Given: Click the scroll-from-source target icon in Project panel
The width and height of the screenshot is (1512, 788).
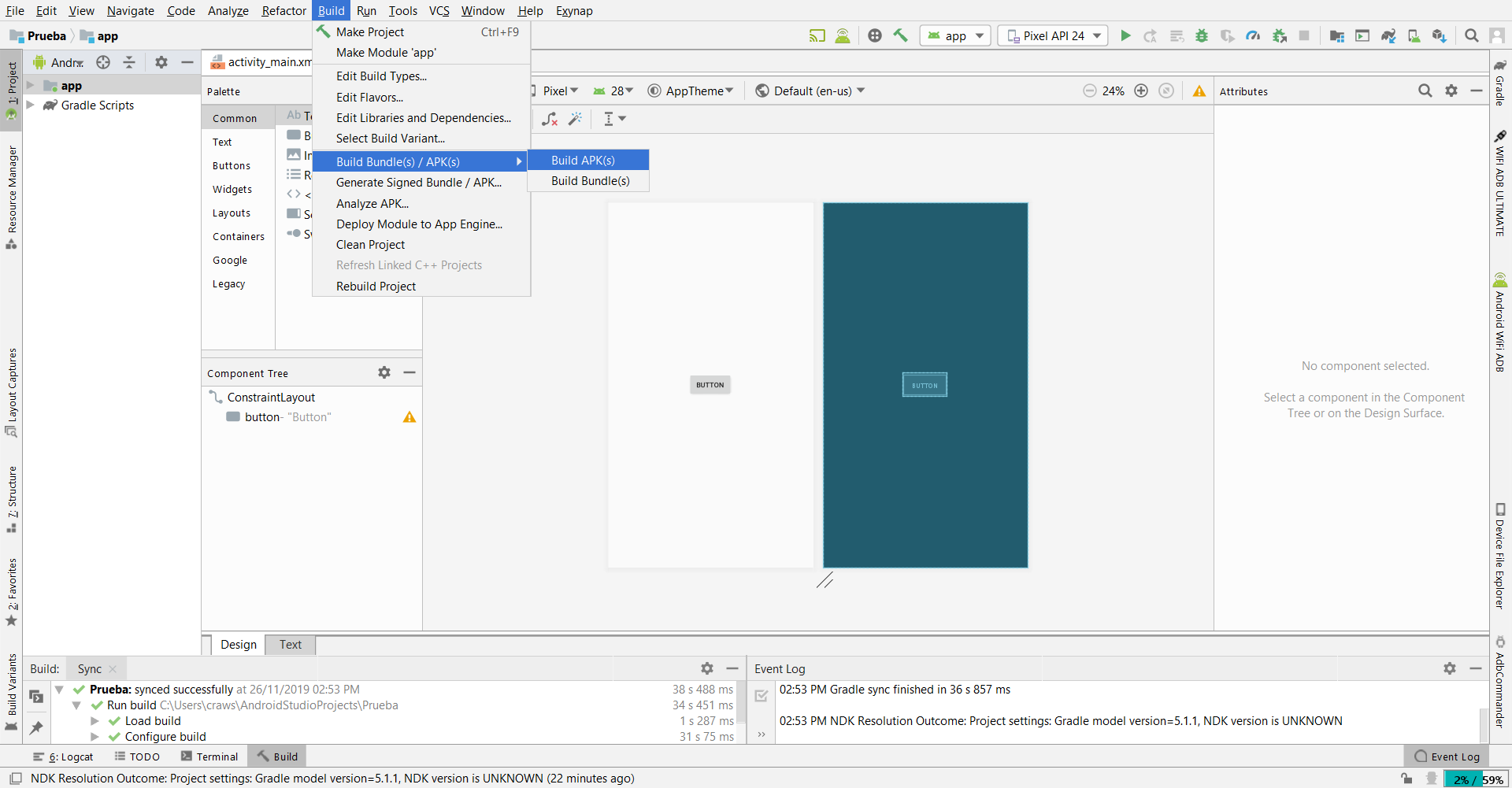Looking at the screenshot, I should (x=103, y=62).
